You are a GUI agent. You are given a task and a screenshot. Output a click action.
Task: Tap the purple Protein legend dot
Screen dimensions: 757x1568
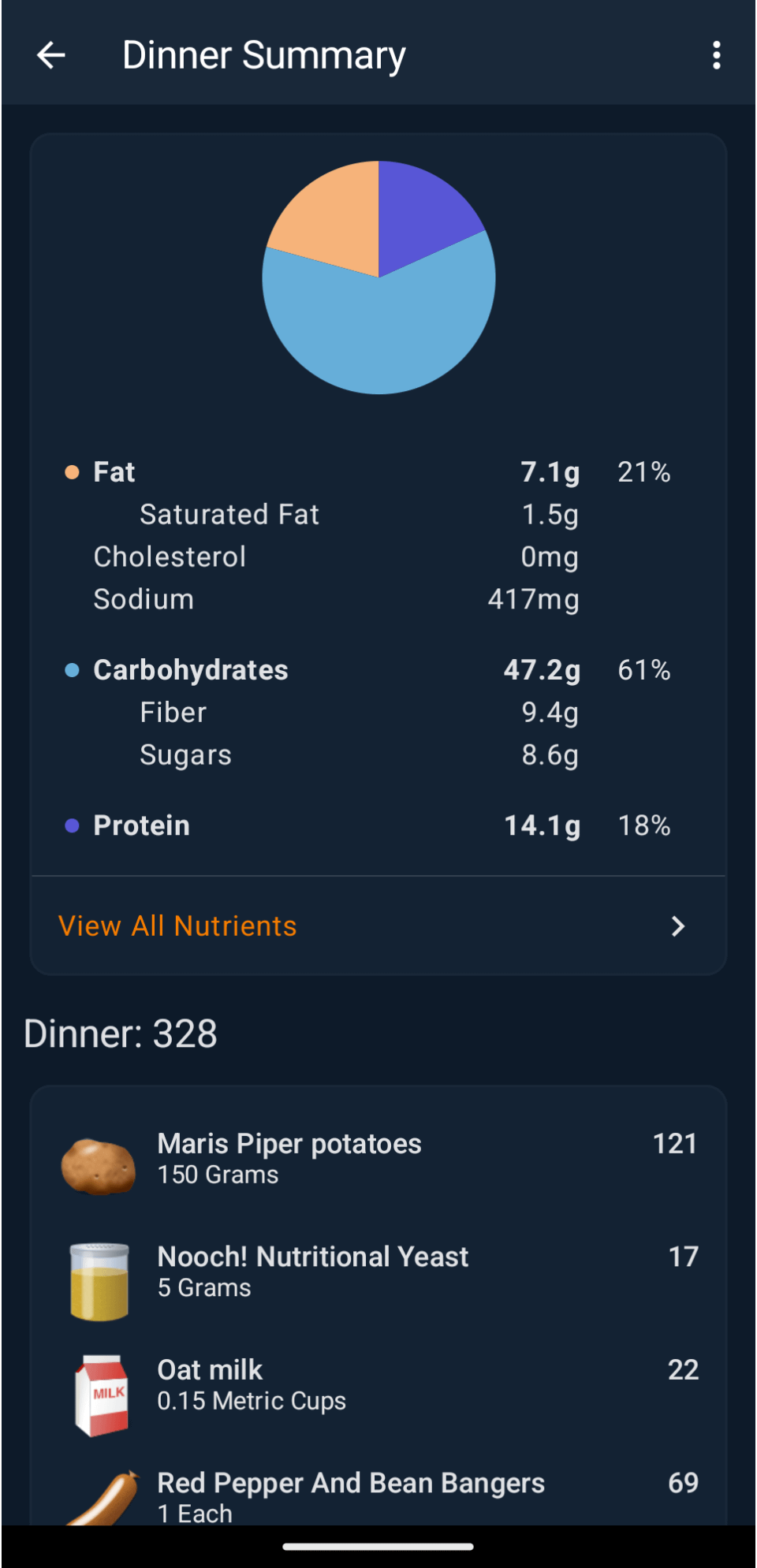(72, 825)
